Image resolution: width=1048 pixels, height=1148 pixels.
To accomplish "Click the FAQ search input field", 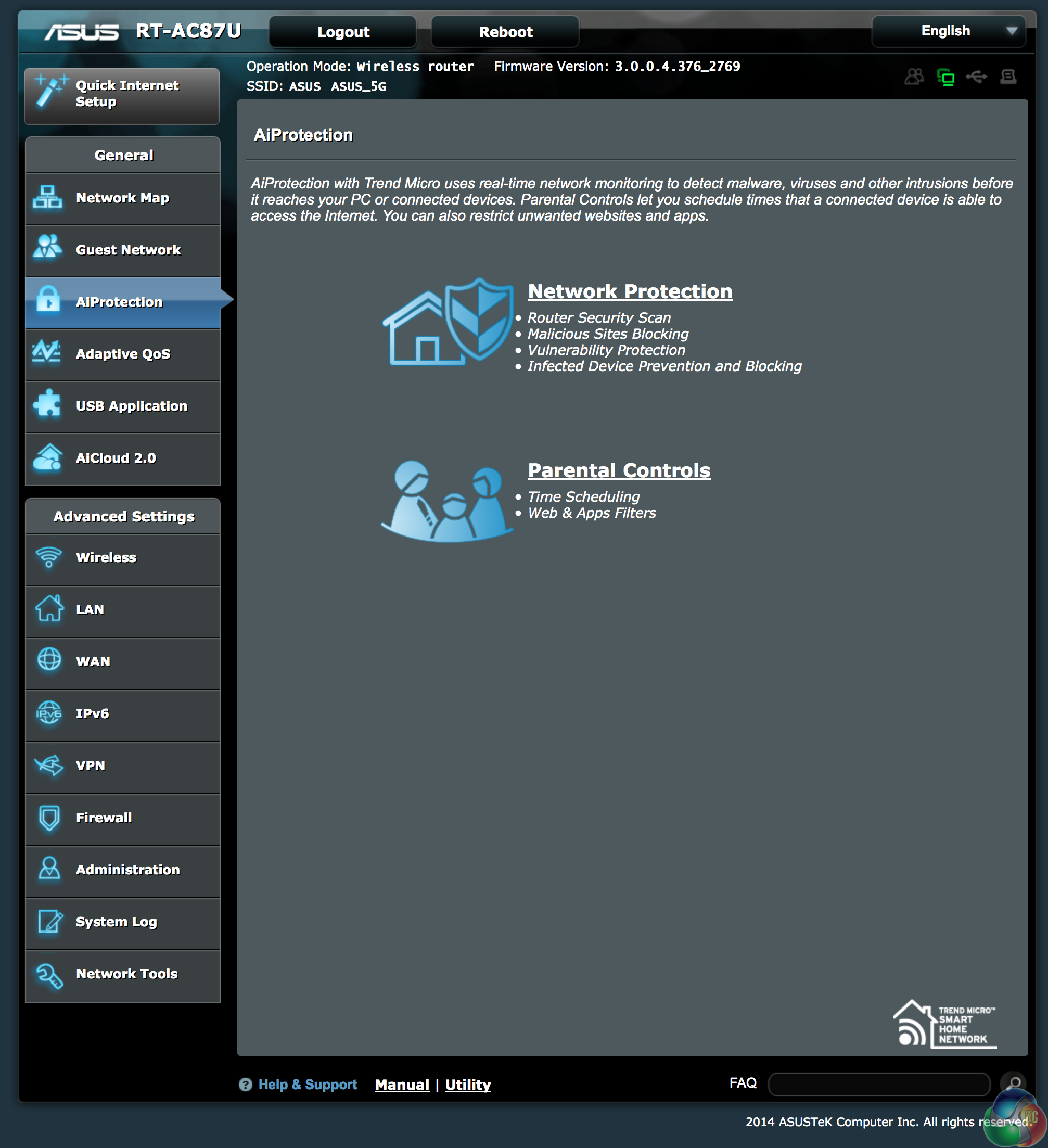I will [x=879, y=1083].
